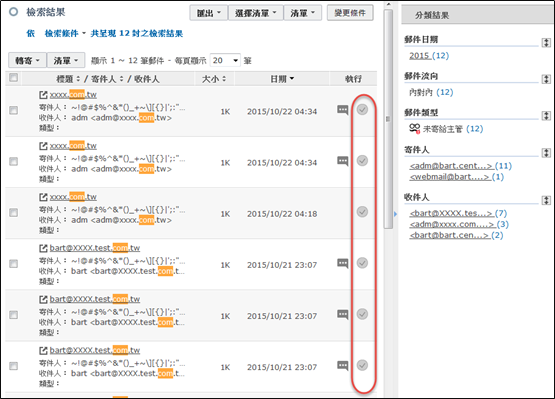
Task: Tick the checkbox for the 04:18 mail
Action: 13,212
